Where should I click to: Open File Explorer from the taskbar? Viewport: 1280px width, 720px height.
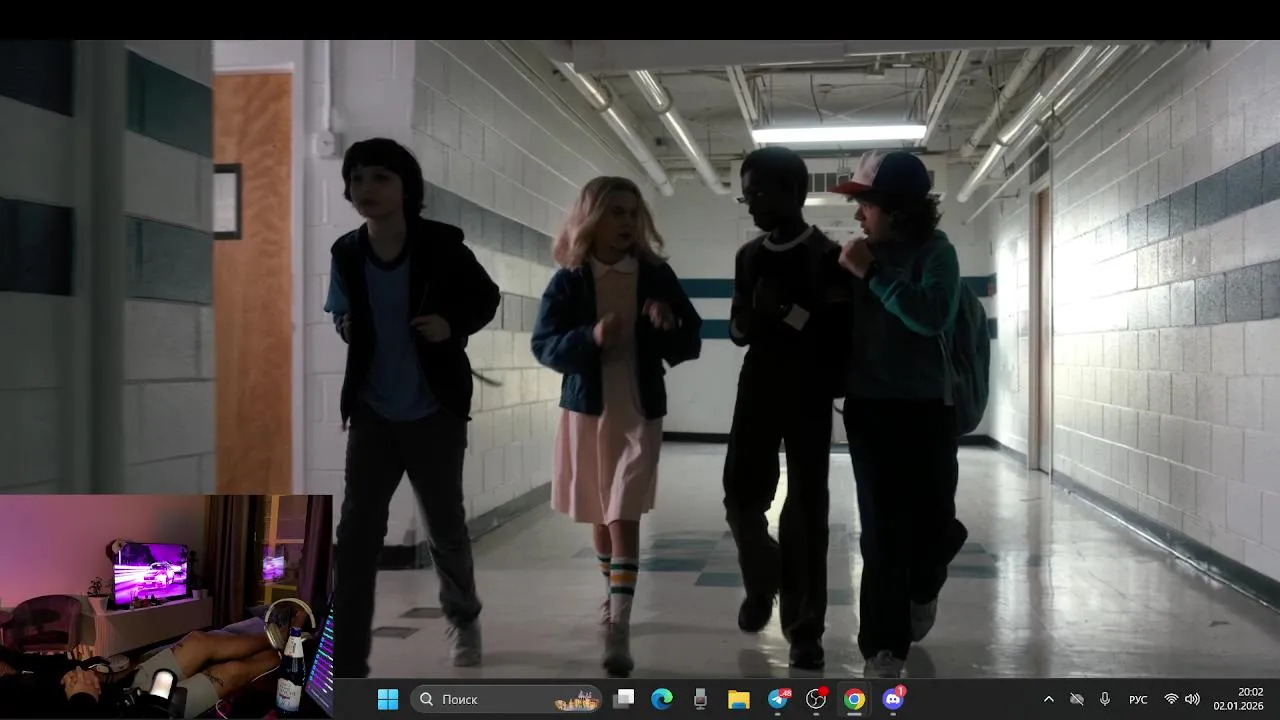coord(738,699)
